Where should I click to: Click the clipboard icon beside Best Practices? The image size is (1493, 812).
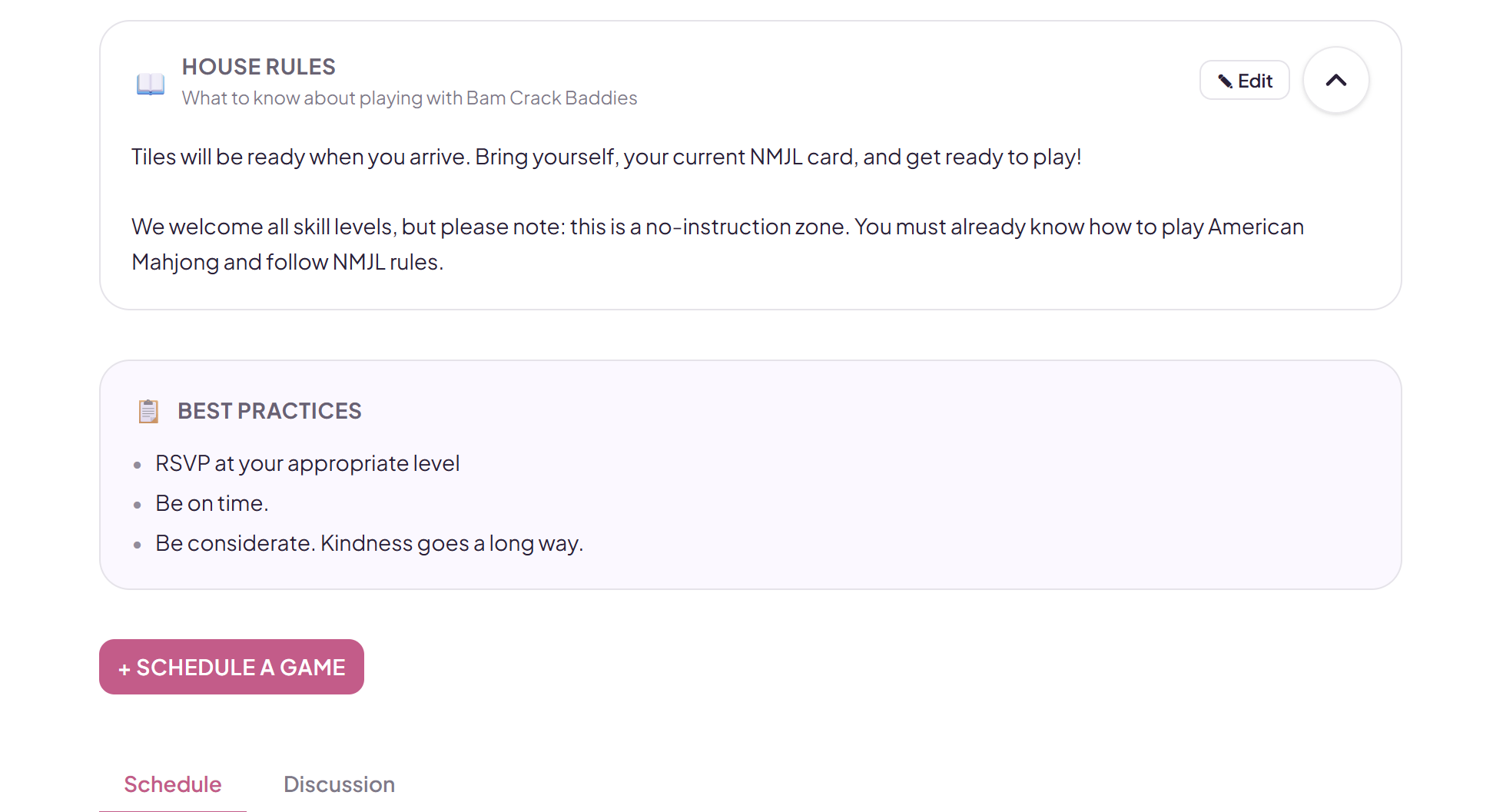click(148, 411)
